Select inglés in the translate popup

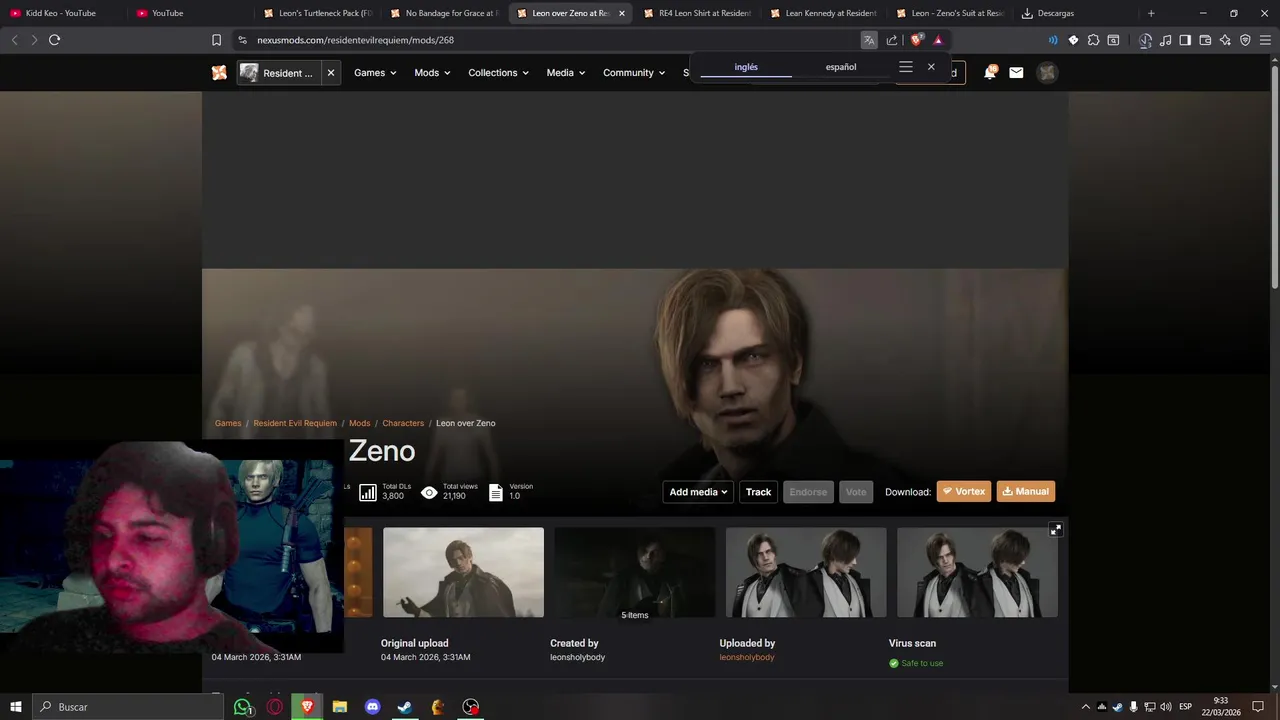click(746, 67)
